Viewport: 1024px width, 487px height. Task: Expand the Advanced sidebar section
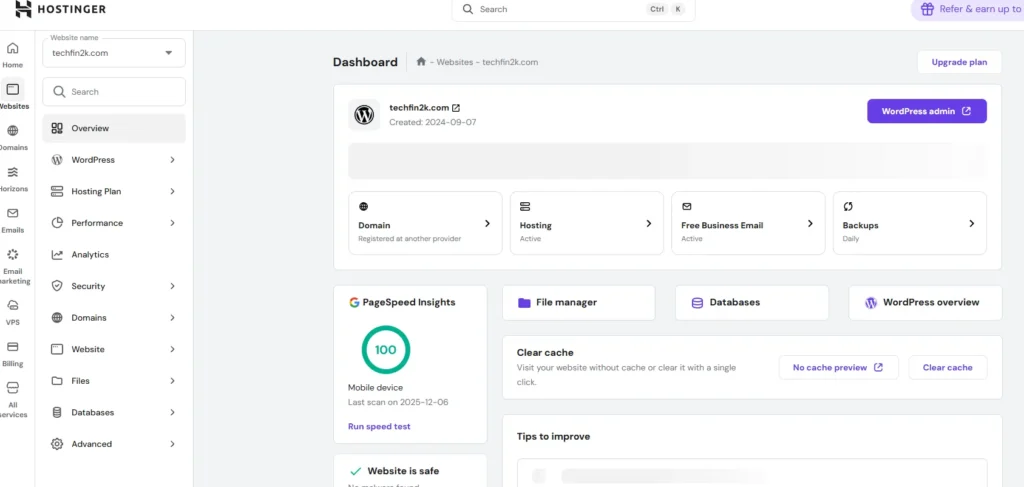click(172, 444)
